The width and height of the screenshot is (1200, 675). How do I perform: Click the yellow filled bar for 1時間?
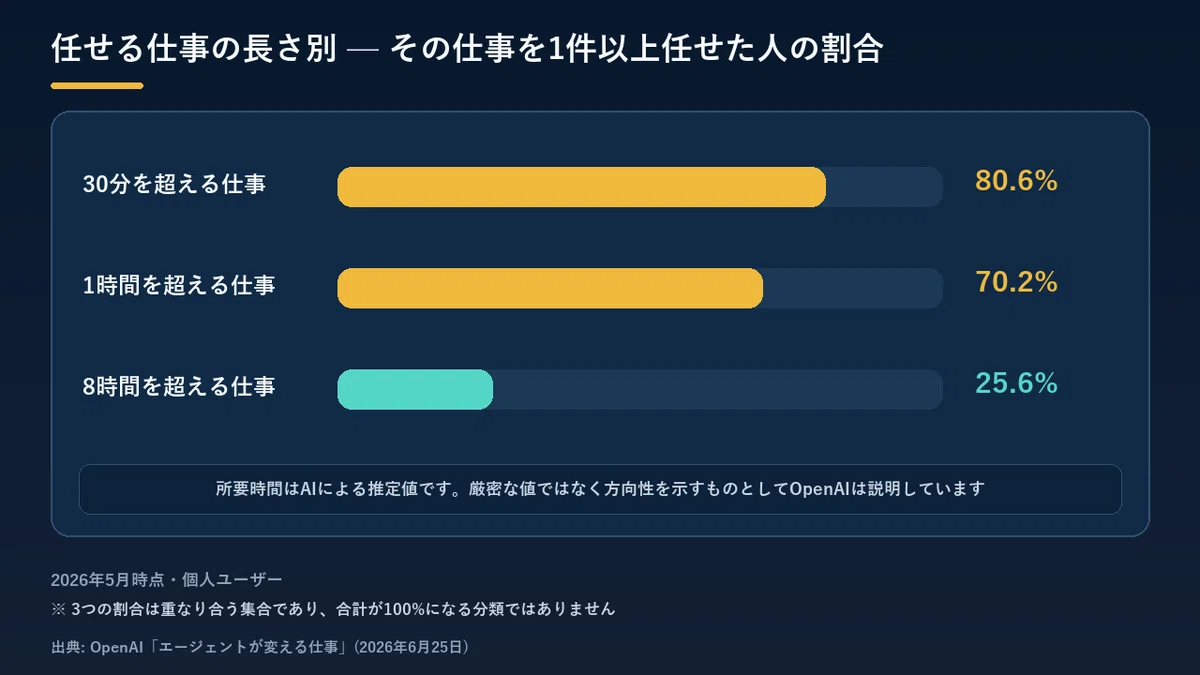[x=550, y=288]
